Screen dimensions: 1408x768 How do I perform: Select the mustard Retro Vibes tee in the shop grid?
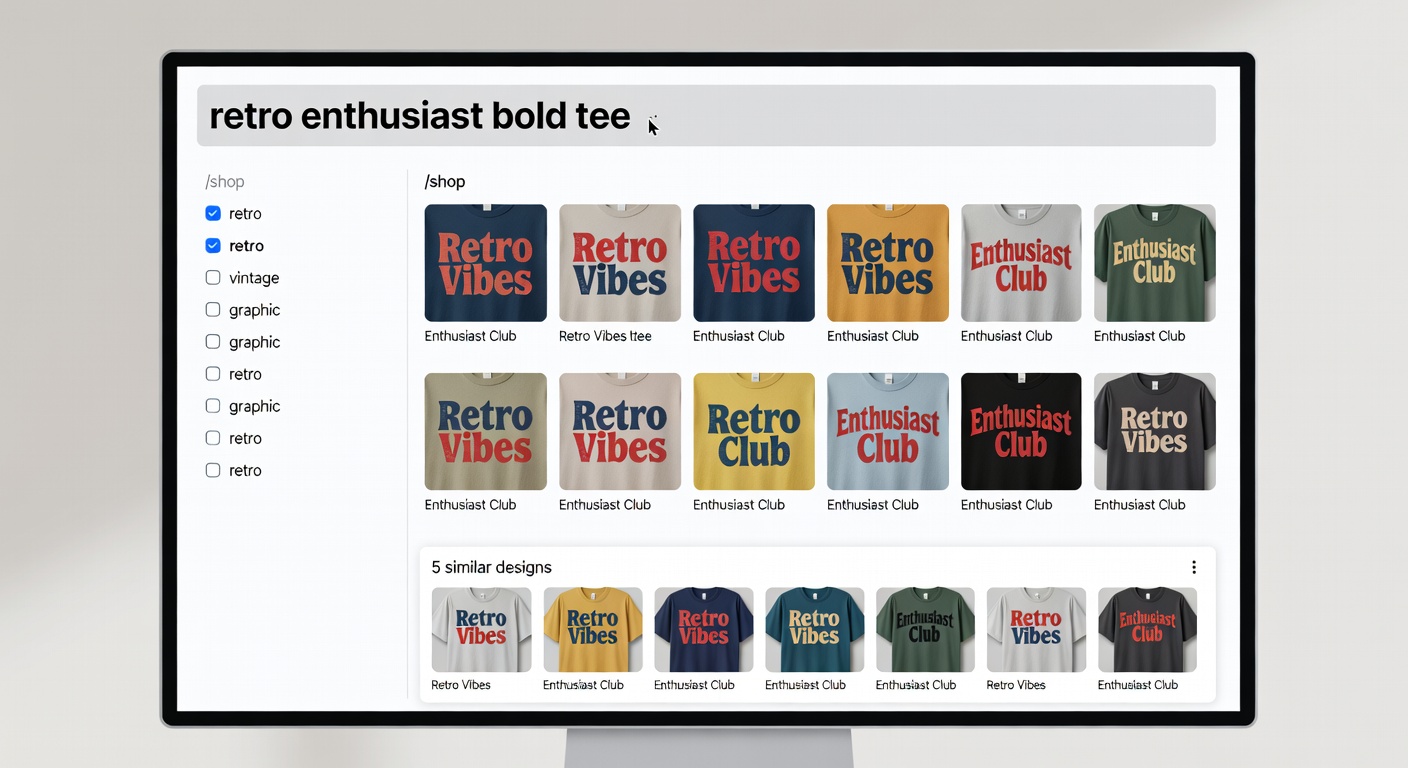coord(888,263)
